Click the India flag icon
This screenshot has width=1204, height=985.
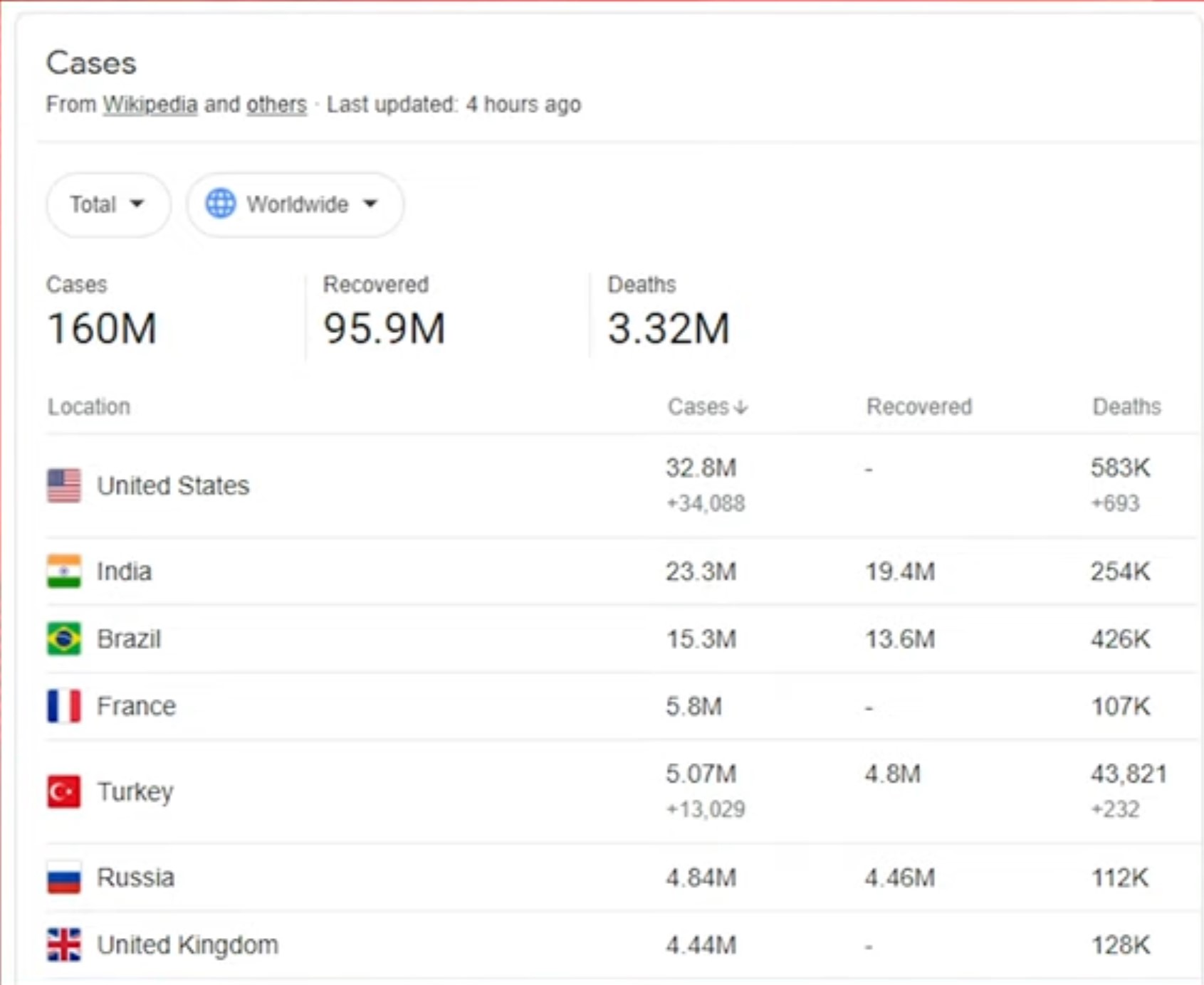pos(64,571)
